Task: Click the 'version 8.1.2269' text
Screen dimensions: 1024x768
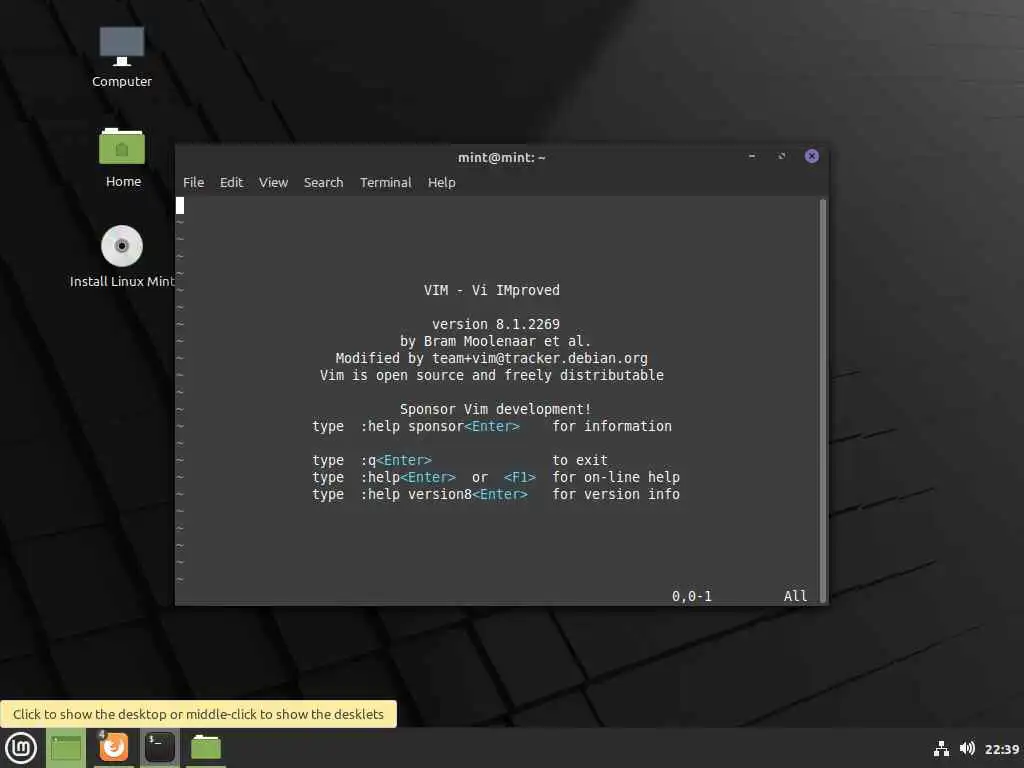Action: tap(496, 324)
